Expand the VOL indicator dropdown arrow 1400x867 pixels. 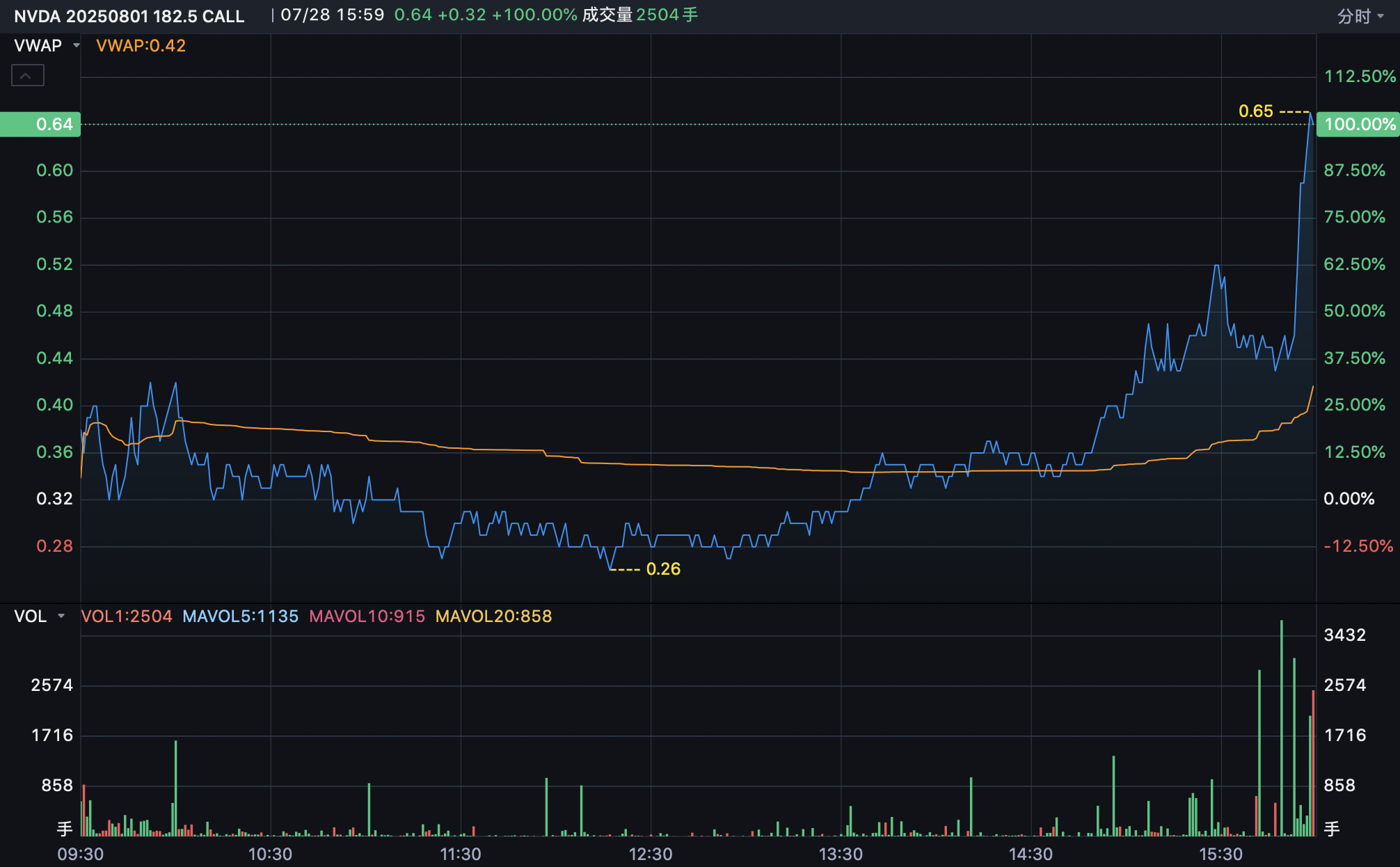61,617
